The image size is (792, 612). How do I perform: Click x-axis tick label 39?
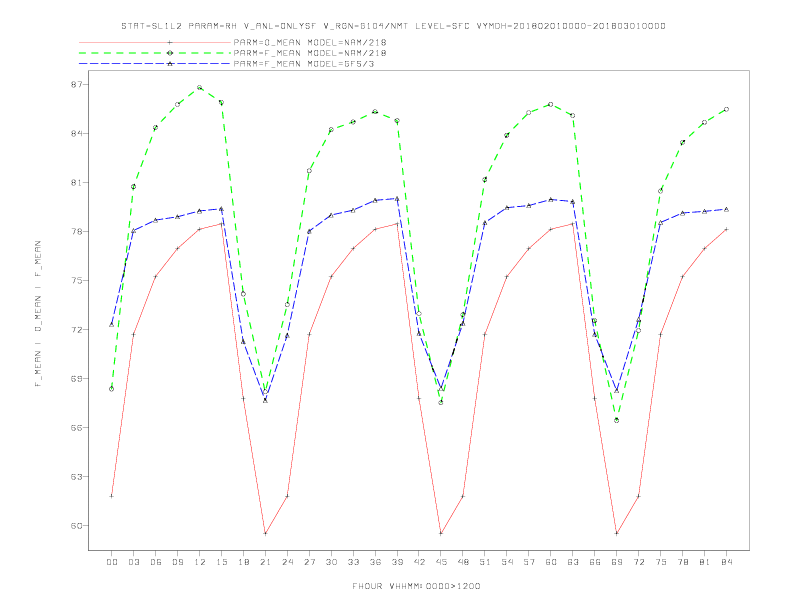click(x=397, y=562)
